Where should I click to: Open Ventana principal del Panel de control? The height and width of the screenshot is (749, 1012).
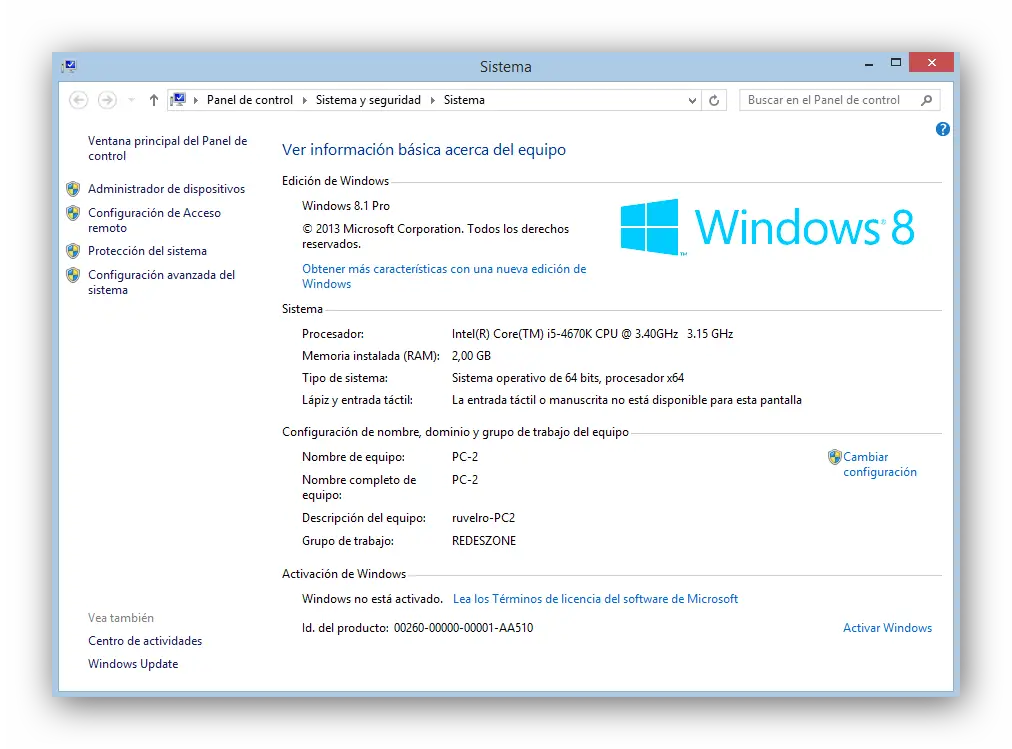(168, 148)
